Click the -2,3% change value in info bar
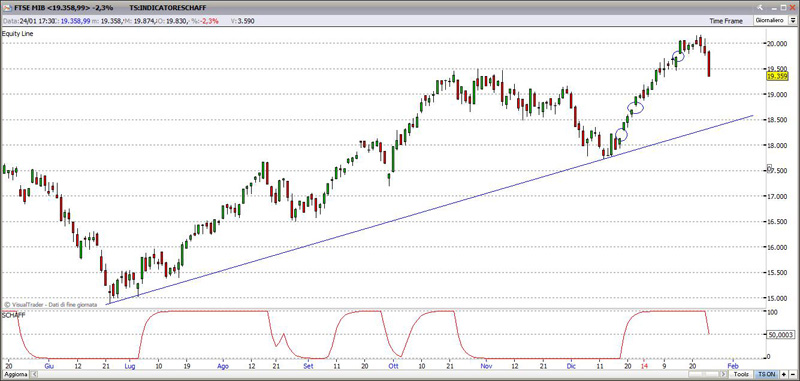This screenshot has width=800, height=381. tap(209, 21)
